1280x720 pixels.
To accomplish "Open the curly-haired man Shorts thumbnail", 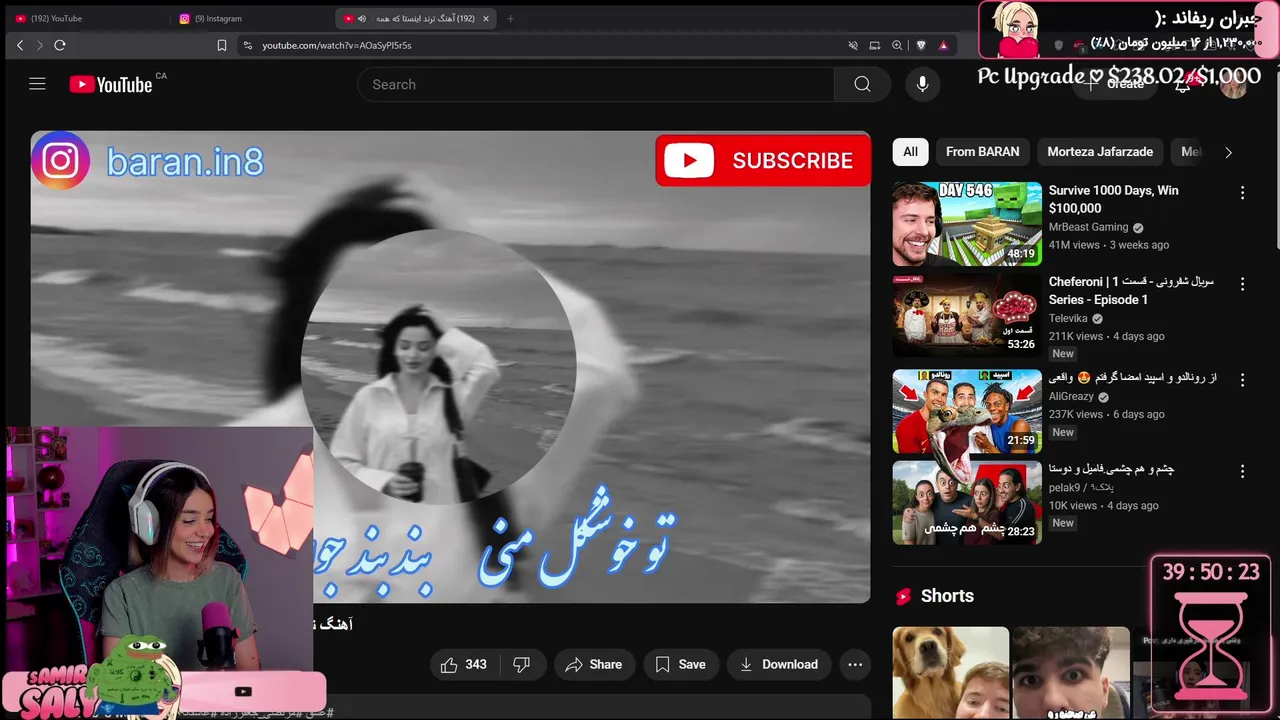I will tap(1071, 673).
